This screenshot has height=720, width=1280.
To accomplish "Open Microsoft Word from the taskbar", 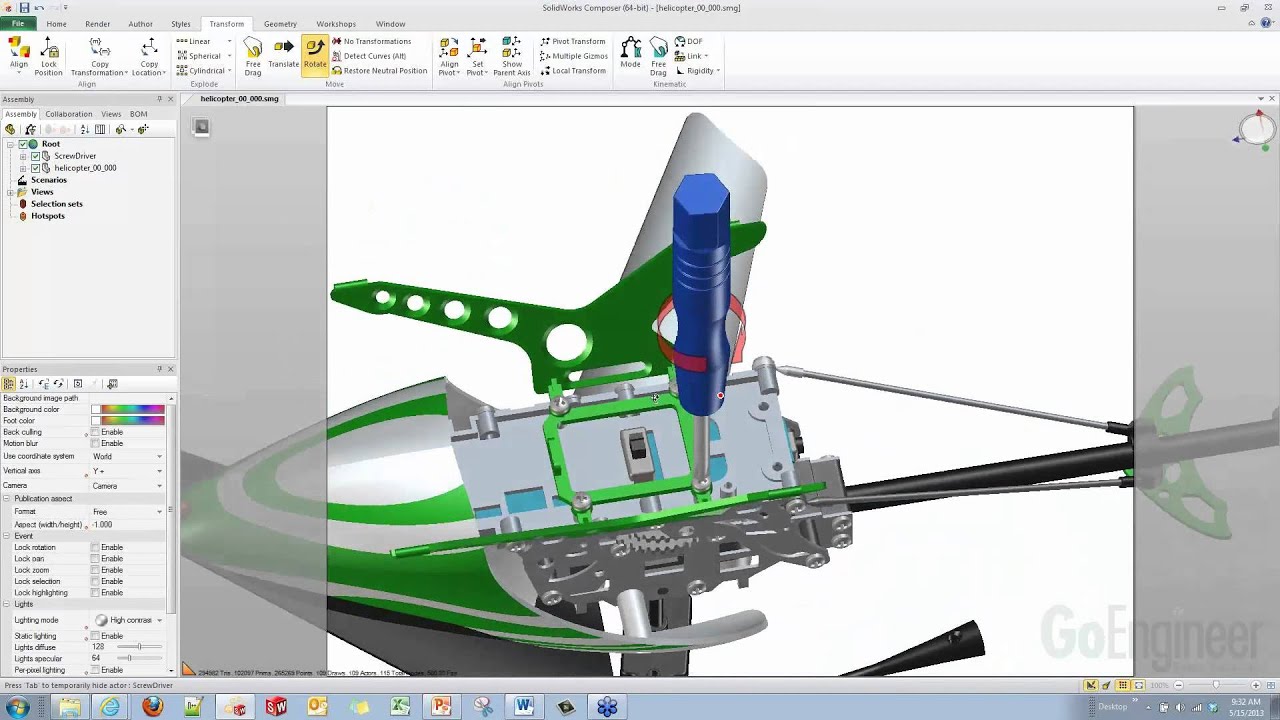I will coord(524,707).
